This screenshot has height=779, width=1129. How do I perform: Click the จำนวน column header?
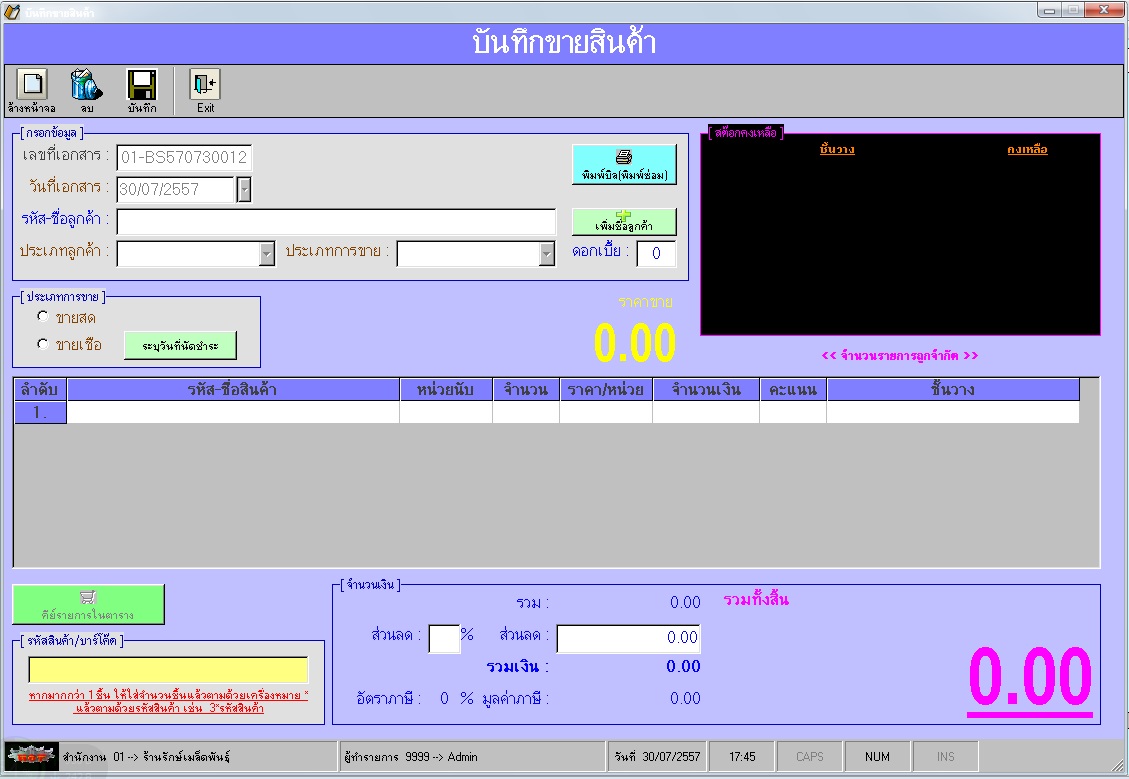526,390
